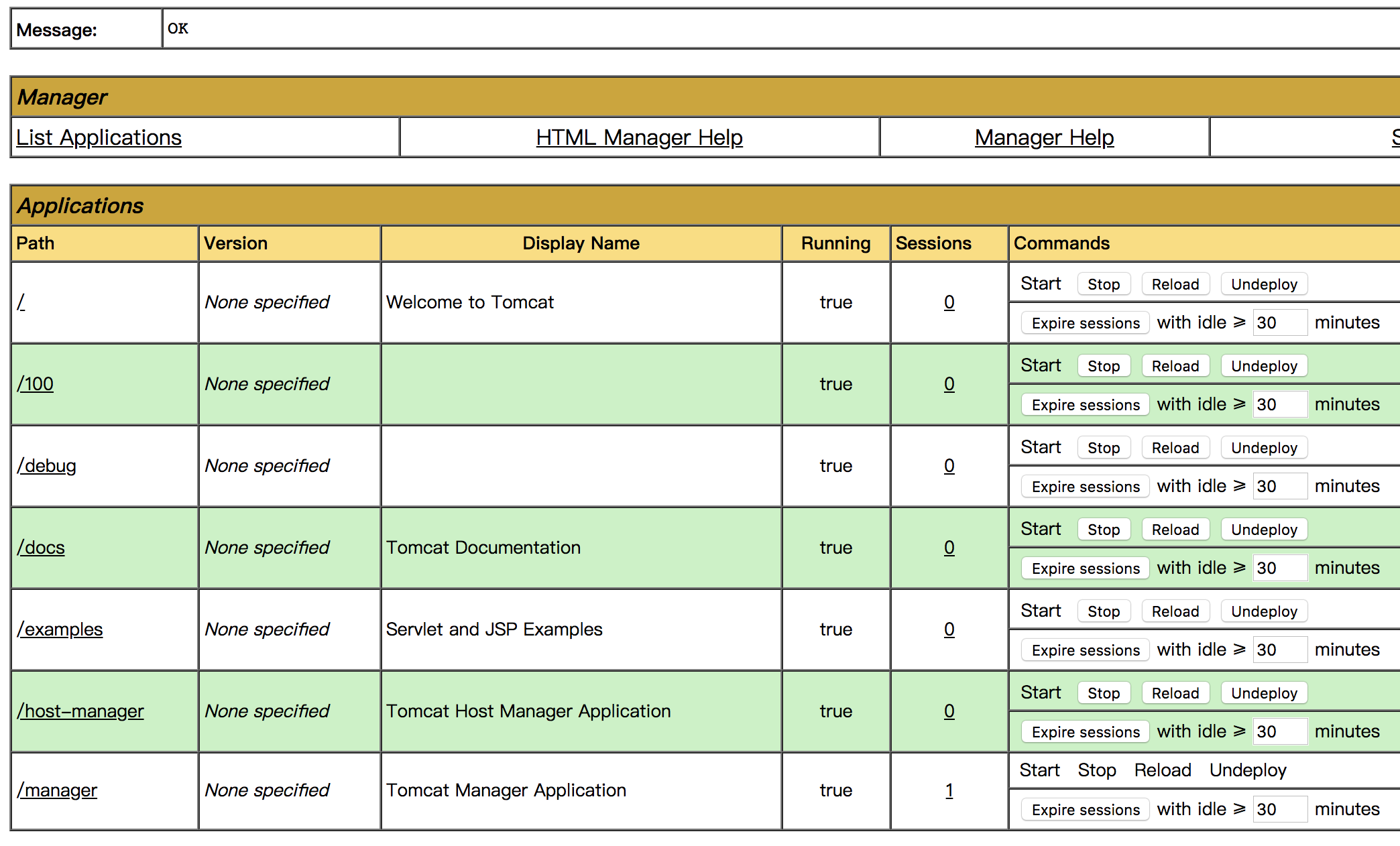Click the List Applications link

(99, 137)
